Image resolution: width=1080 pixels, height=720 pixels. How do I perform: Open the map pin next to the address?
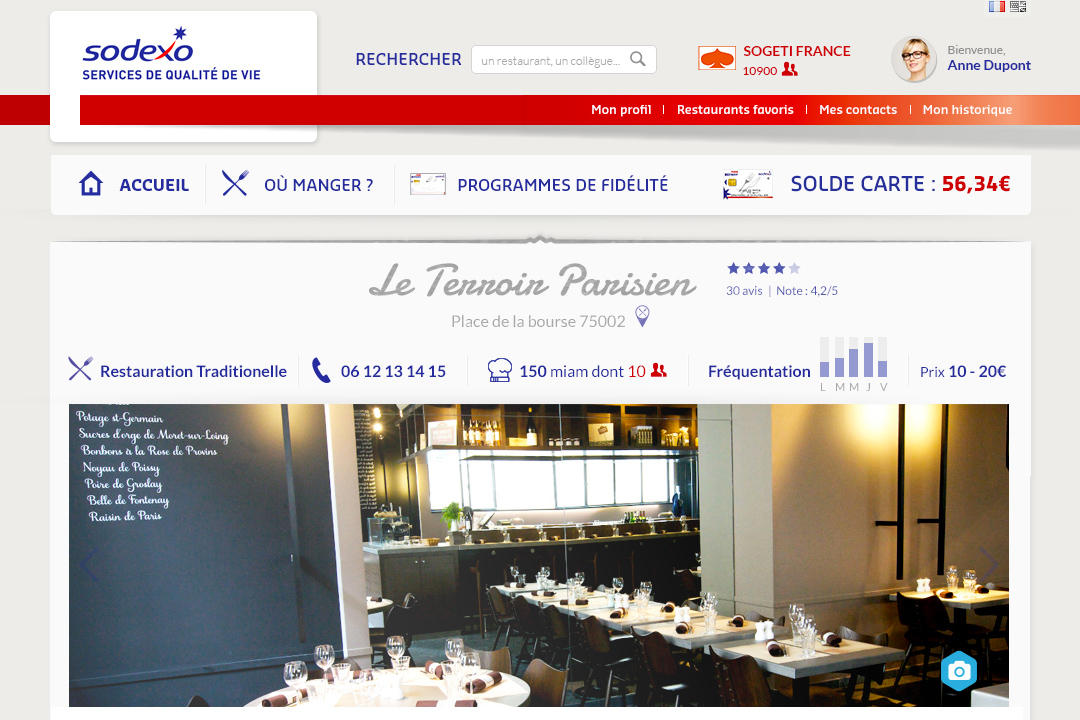click(x=642, y=316)
